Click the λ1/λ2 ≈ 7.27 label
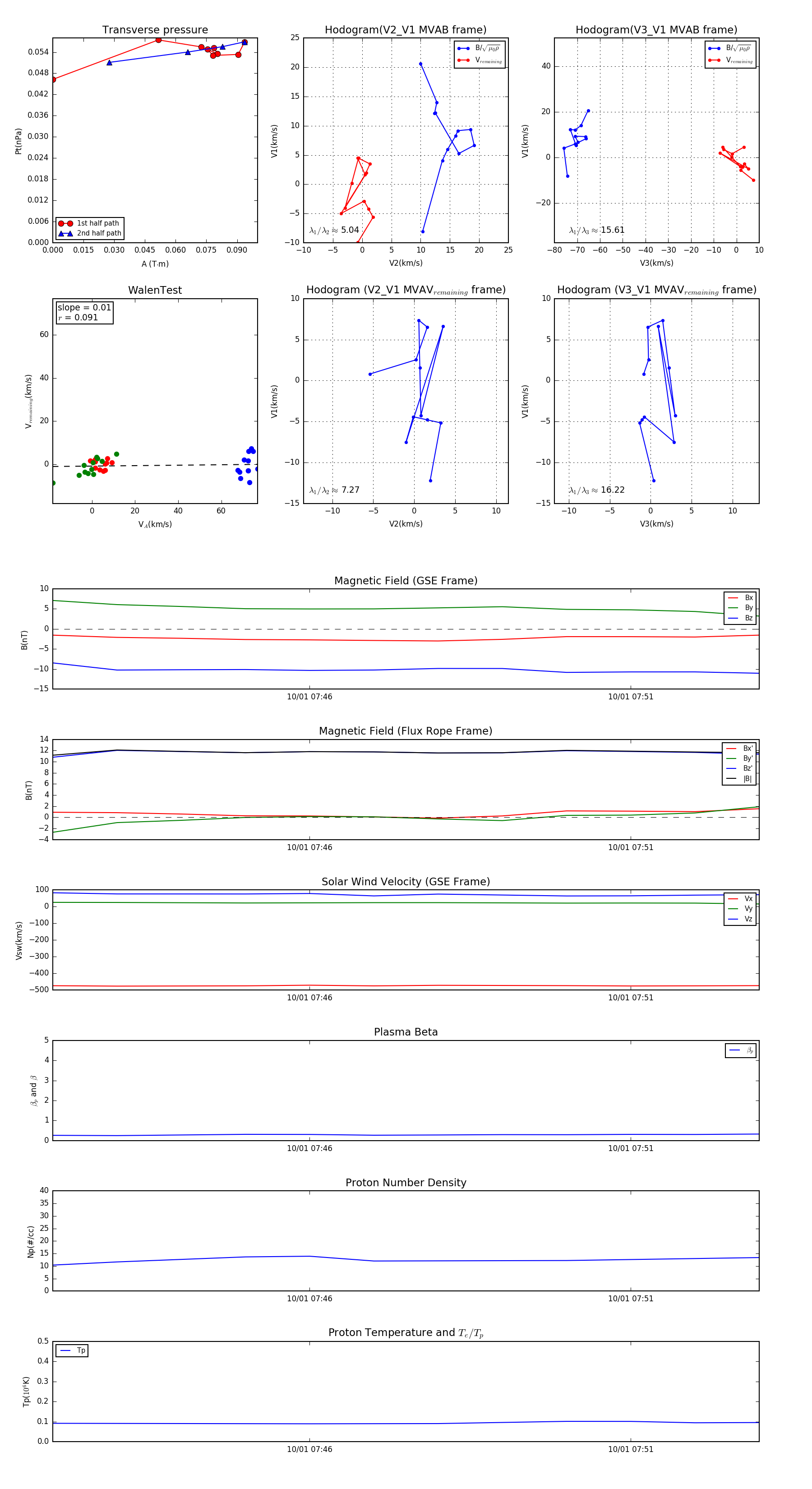Image resolution: width=812 pixels, height=1489 pixels. pyautogui.click(x=334, y=490)
